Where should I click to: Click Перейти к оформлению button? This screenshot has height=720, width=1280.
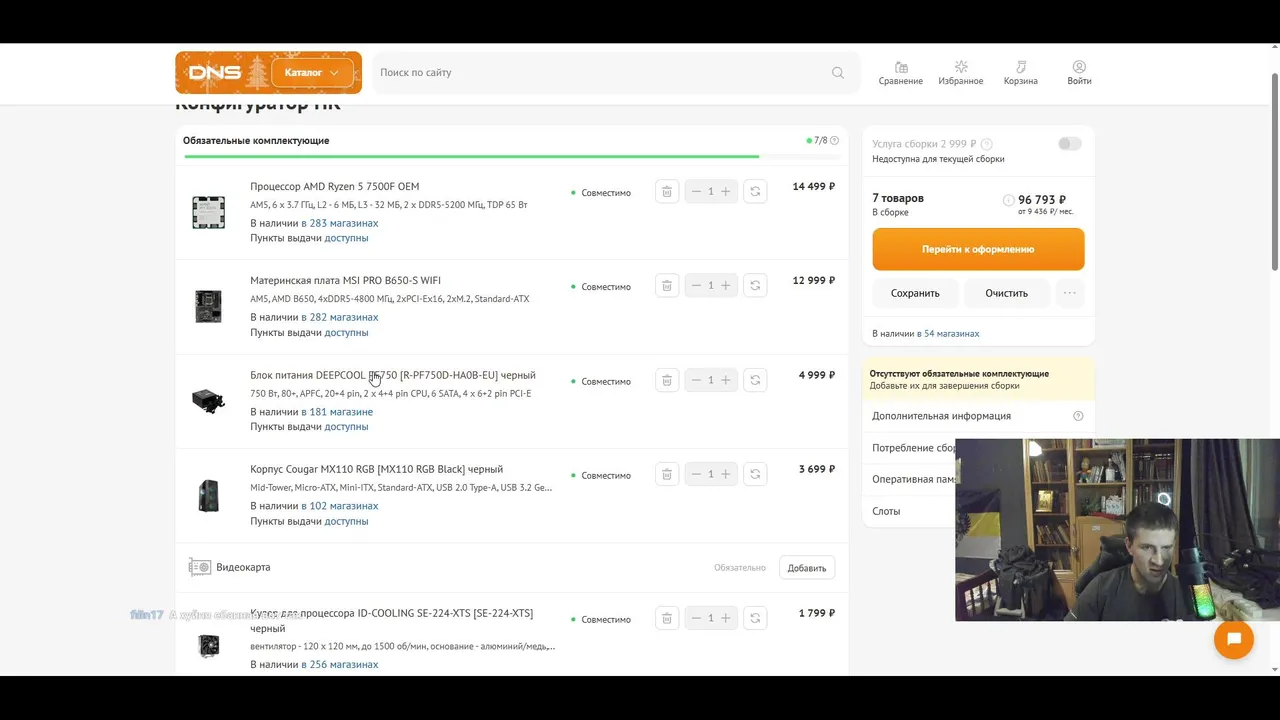(978, 249)
